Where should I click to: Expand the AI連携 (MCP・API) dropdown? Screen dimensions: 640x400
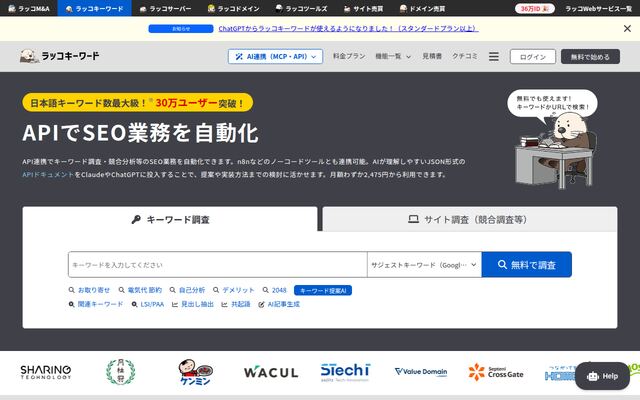click(x=276, y=56)
